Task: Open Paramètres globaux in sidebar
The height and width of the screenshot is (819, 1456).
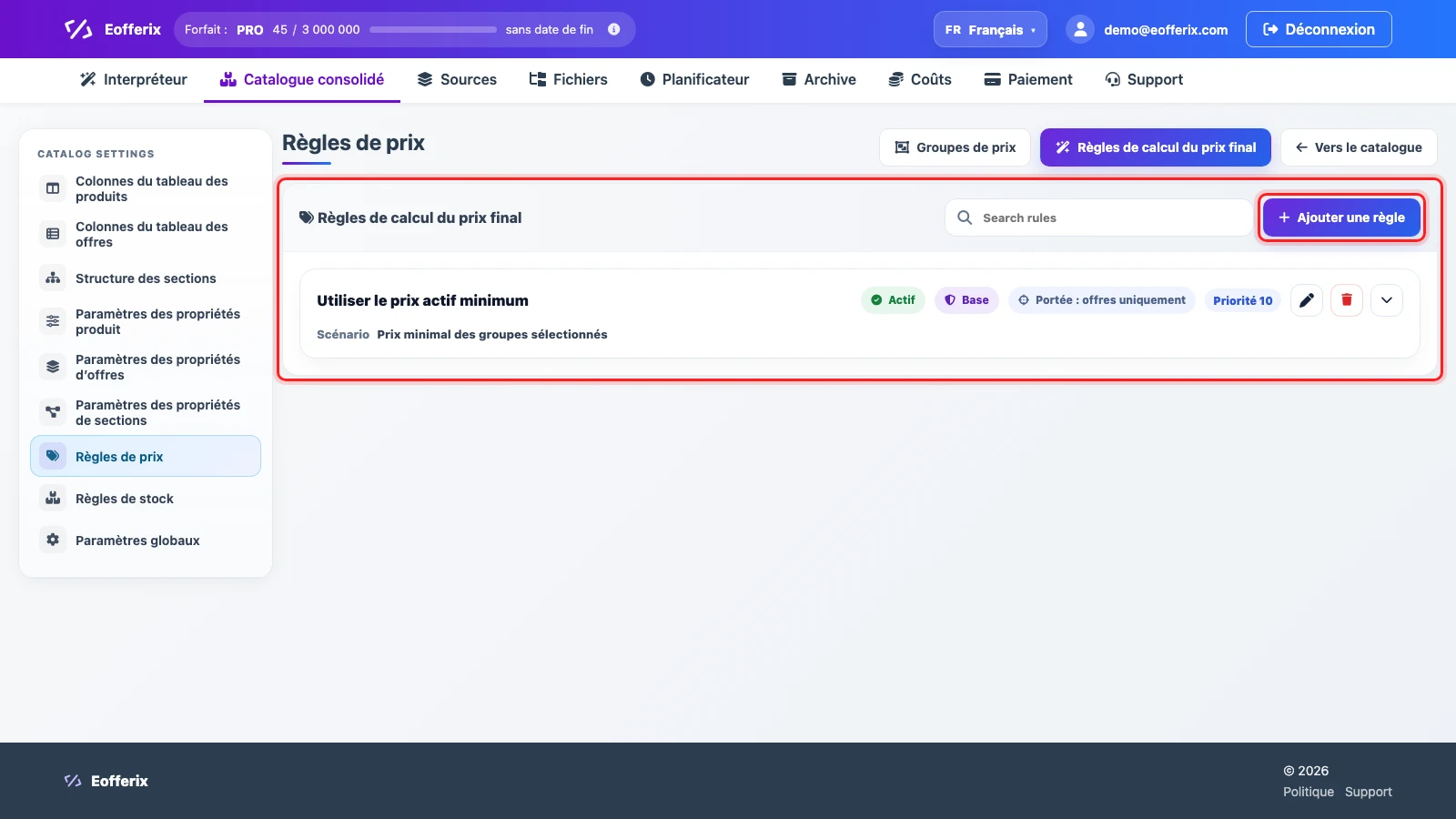Action: [x=146, y=540]
